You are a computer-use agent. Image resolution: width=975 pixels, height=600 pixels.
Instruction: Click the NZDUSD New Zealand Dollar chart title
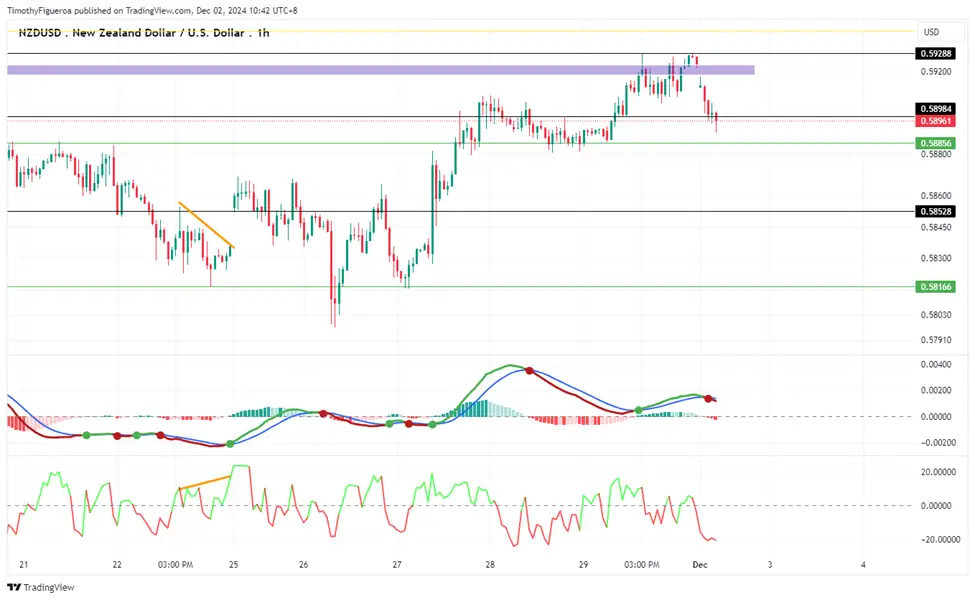pyautogui.click(x=144, y=33)
